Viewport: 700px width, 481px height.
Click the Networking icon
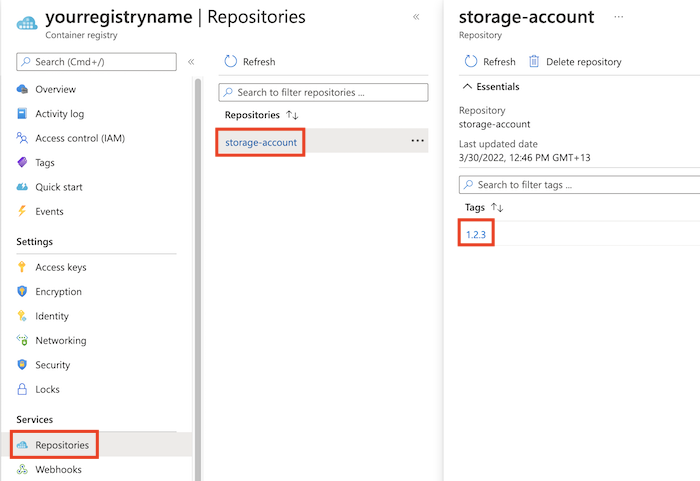click(22, 340)
